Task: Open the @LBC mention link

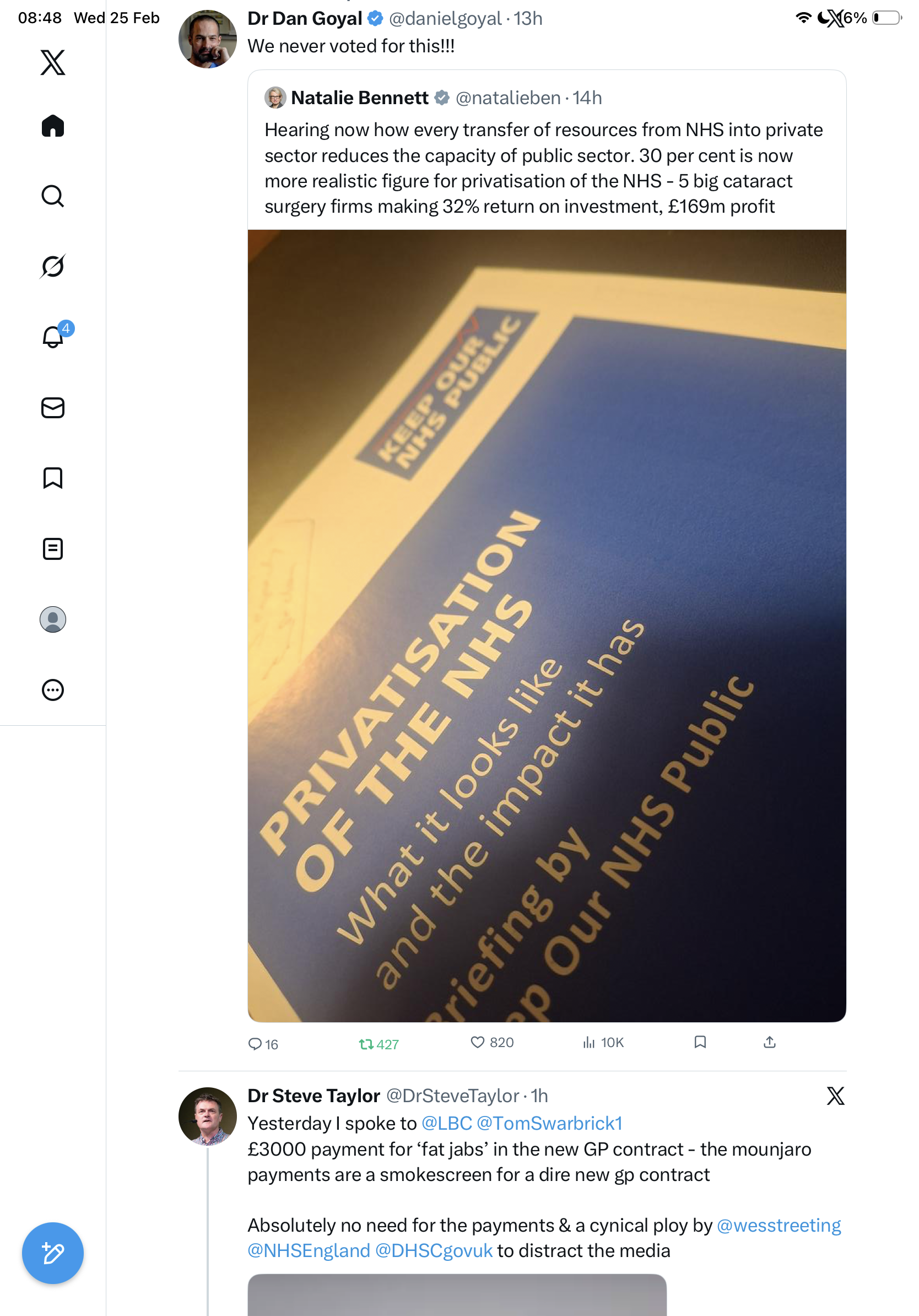Action: point(446,1123)
